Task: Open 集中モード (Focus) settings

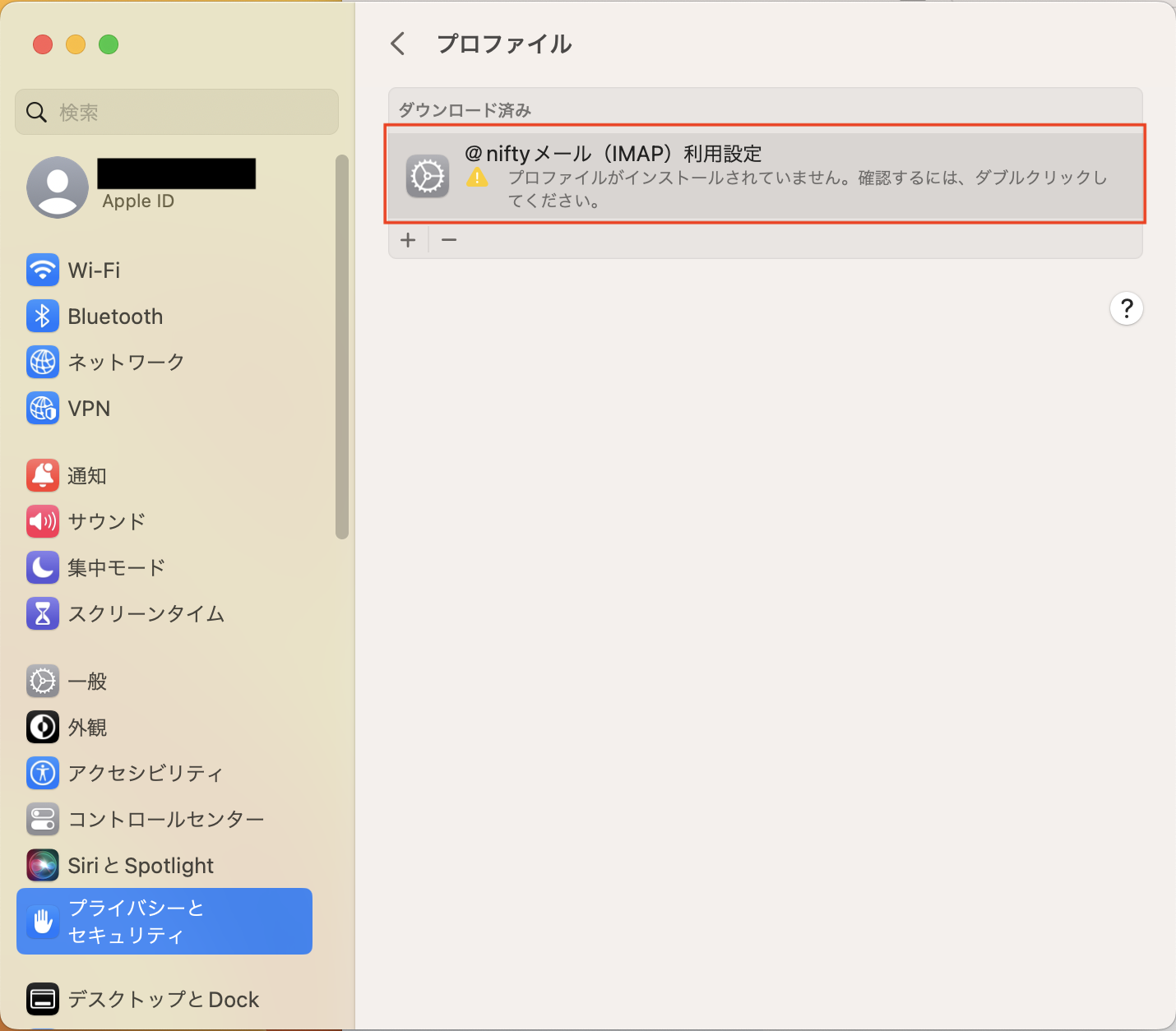Action: pos(117,567)
